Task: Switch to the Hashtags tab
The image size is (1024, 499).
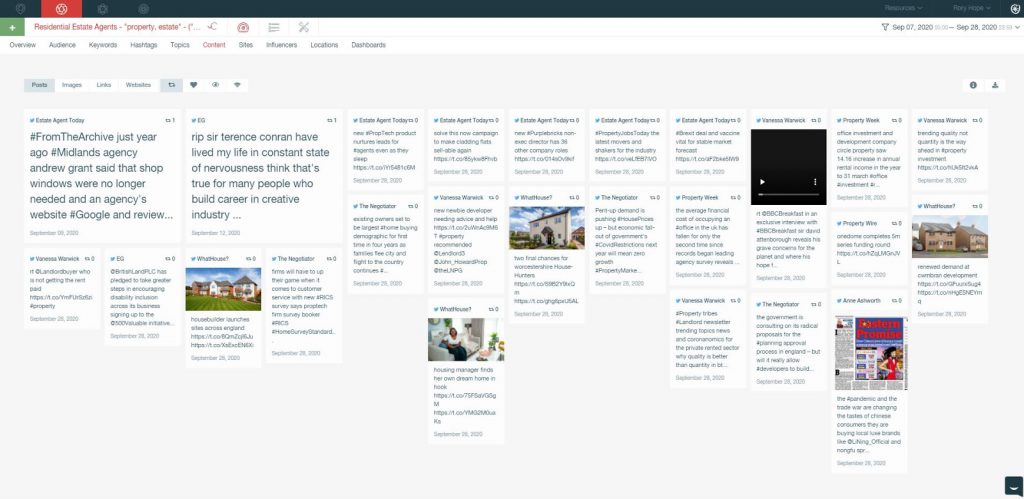Action: tap(143, 45)
